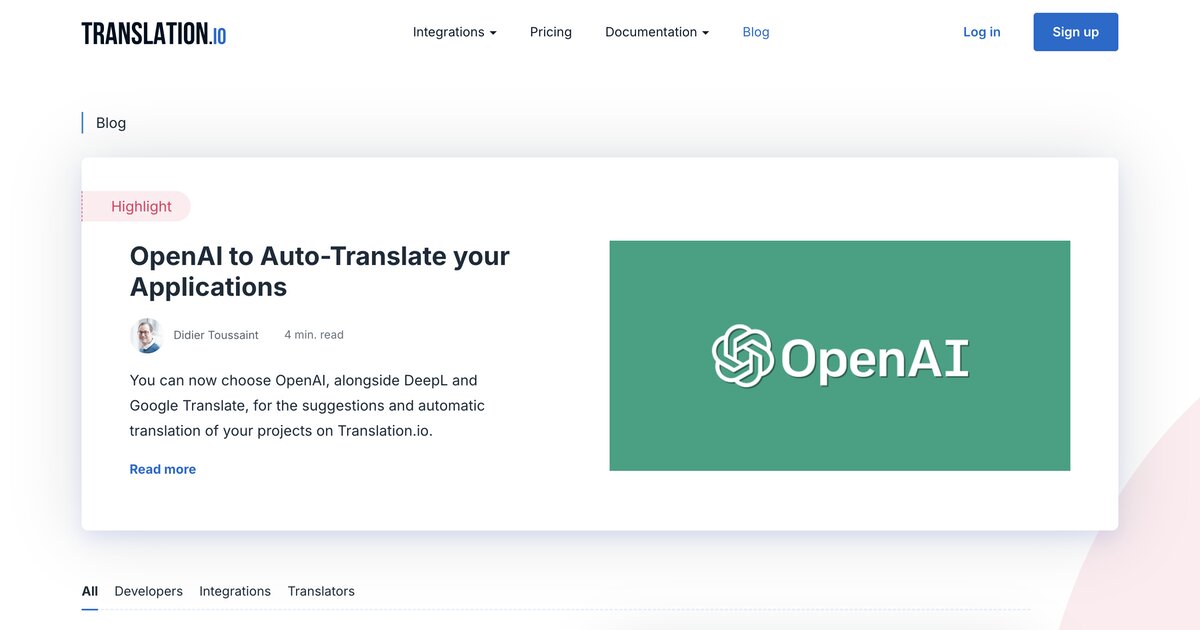Open the Integrations filter below the article
This screenshot has height=630, width=1200.
[x=235, y=591]
